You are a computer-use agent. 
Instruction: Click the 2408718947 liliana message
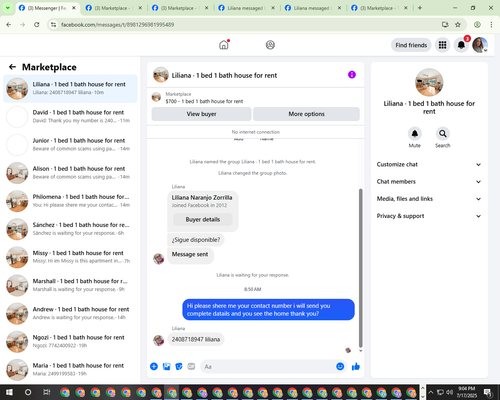196,339
